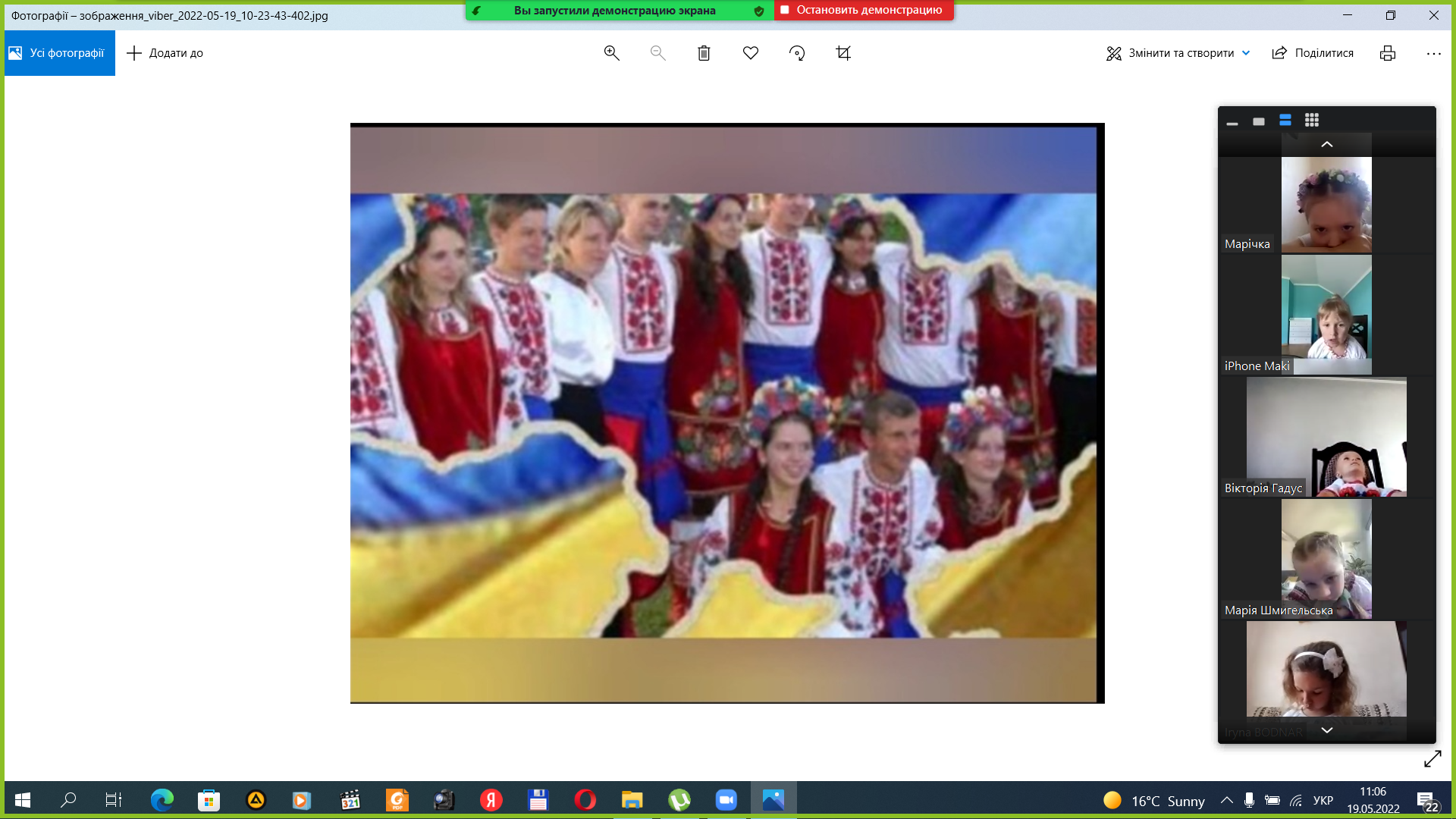
Task: Click Додати до button
Action: (165, 53)
